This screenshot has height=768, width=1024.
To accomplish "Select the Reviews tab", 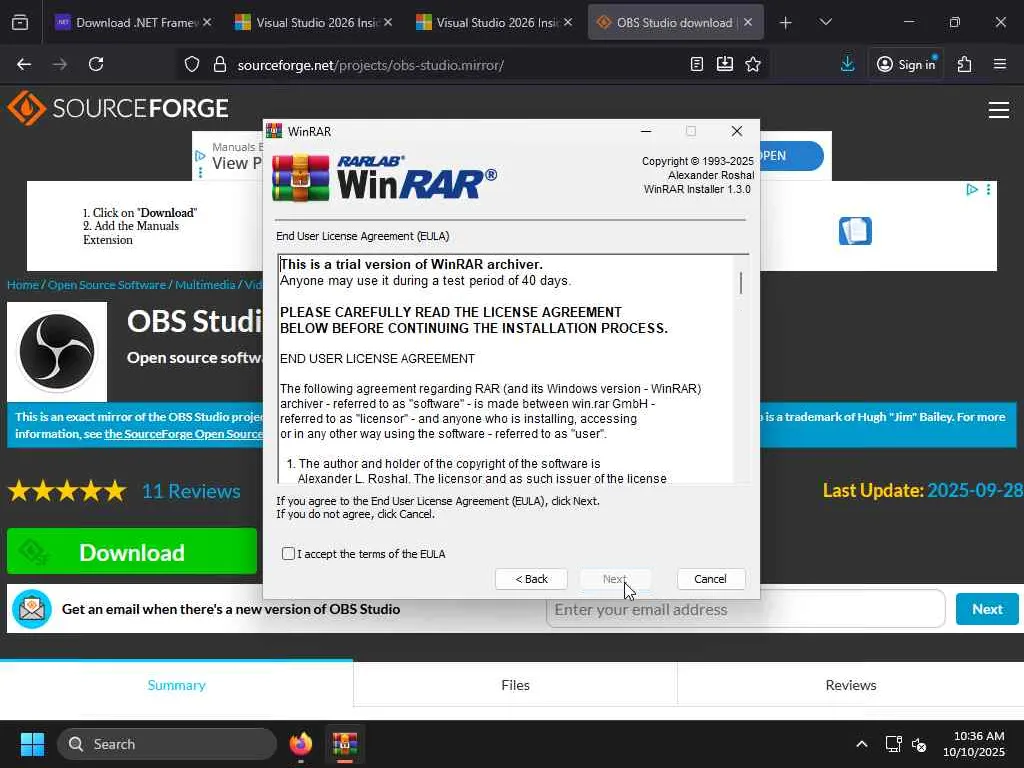I will (850, 685).
